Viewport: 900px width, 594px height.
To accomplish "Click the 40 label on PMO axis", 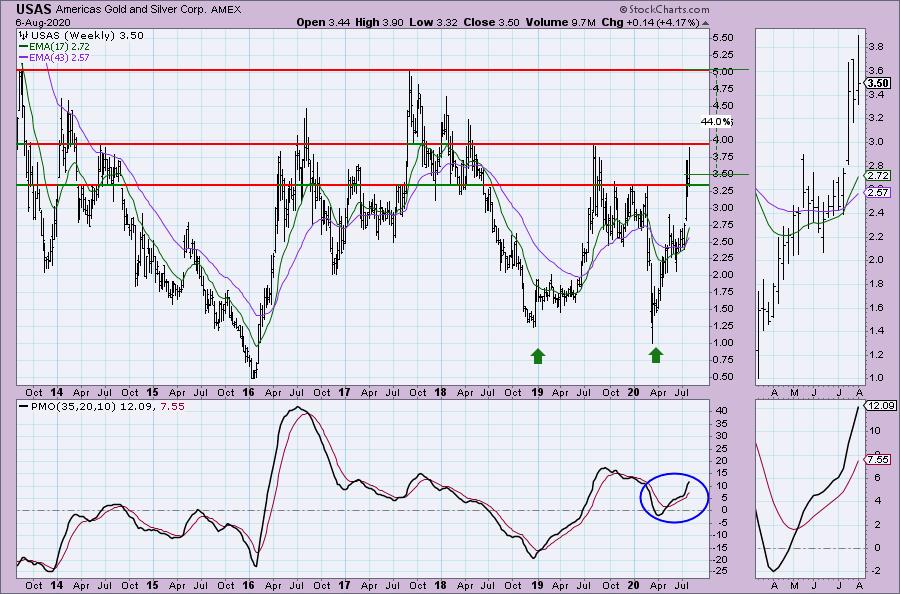I will tap(719, 411).
